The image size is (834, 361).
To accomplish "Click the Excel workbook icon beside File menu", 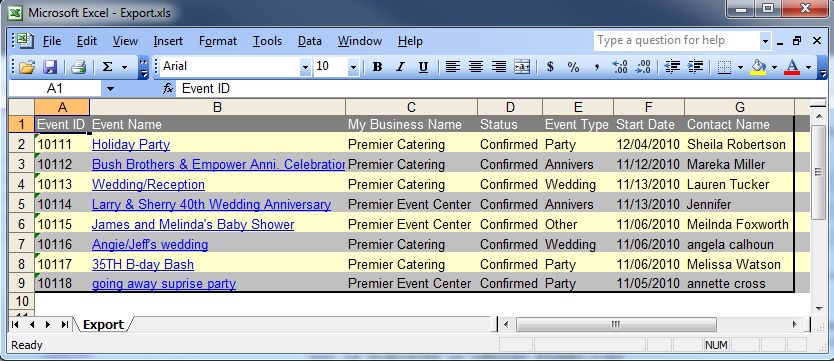I will click(x=23, y=41).
